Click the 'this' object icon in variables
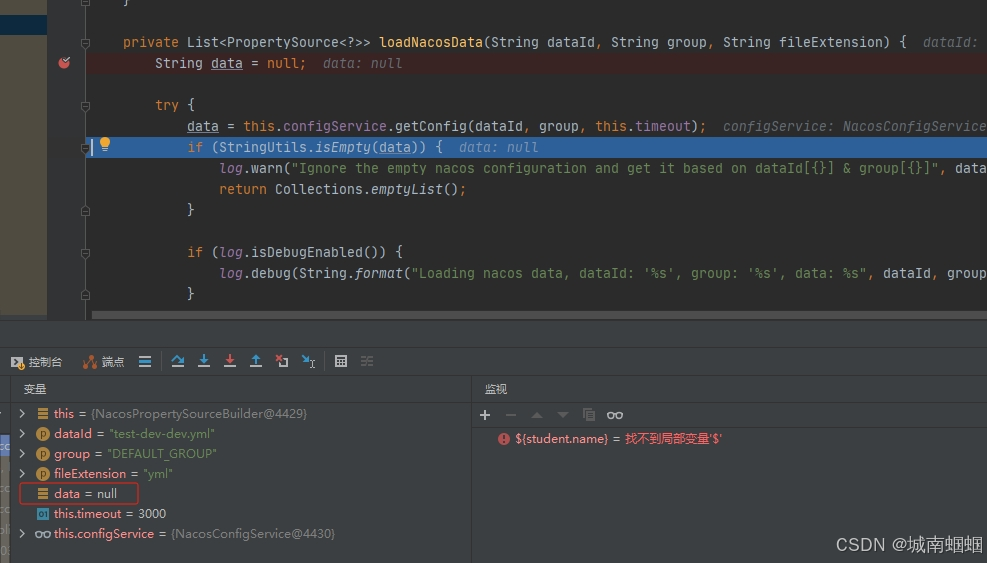987x563 pixels. pos(43,414)
